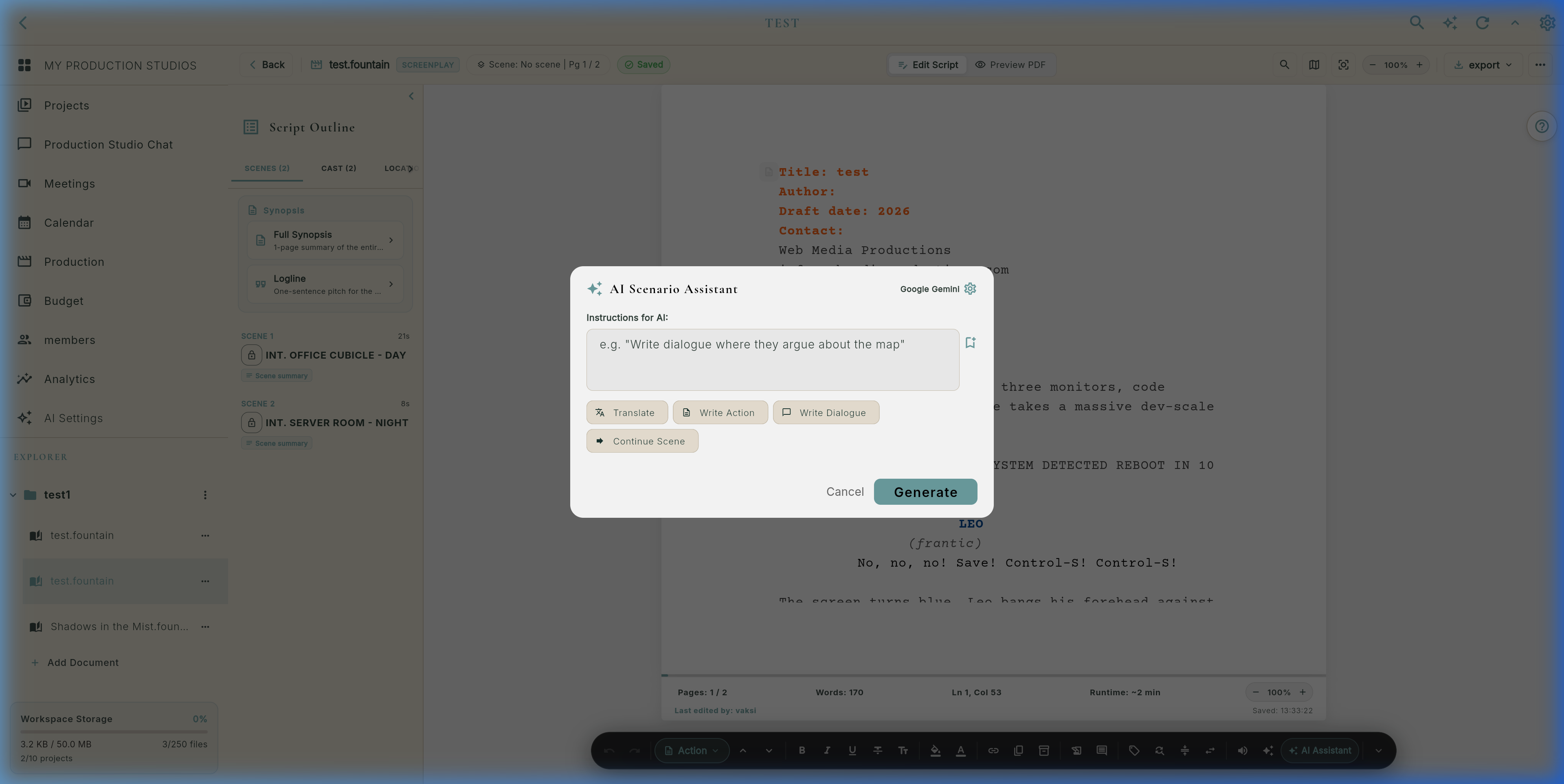Open options for Shadows in the Mist file

[205, 627]
